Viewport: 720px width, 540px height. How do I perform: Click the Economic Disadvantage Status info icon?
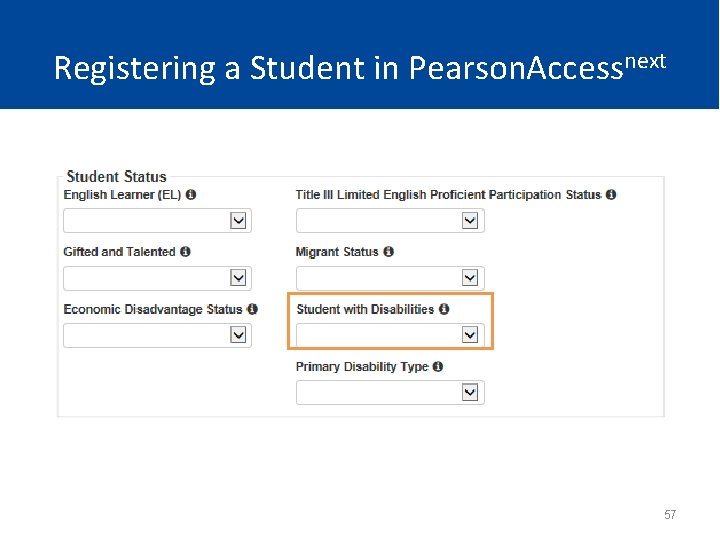pyautogui.click(x=253, y=309)
